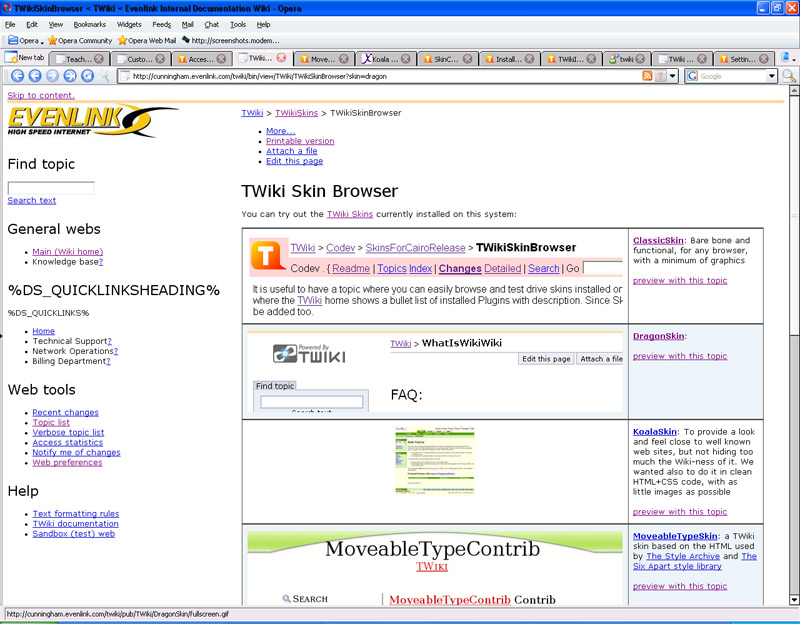
Task: Open the RSS feed icon in address bar
Action: click(x=647, y=76)
